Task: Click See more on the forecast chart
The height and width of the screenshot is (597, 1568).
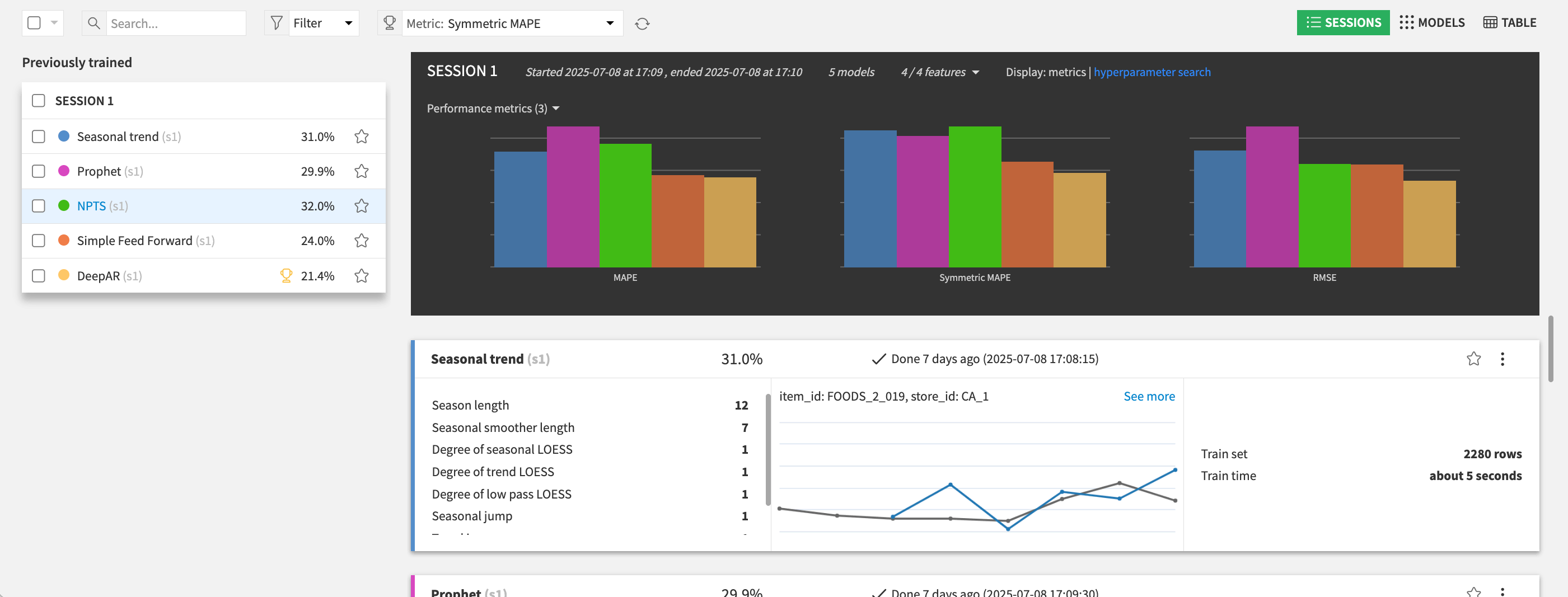Action: (x=1149, y=396)
